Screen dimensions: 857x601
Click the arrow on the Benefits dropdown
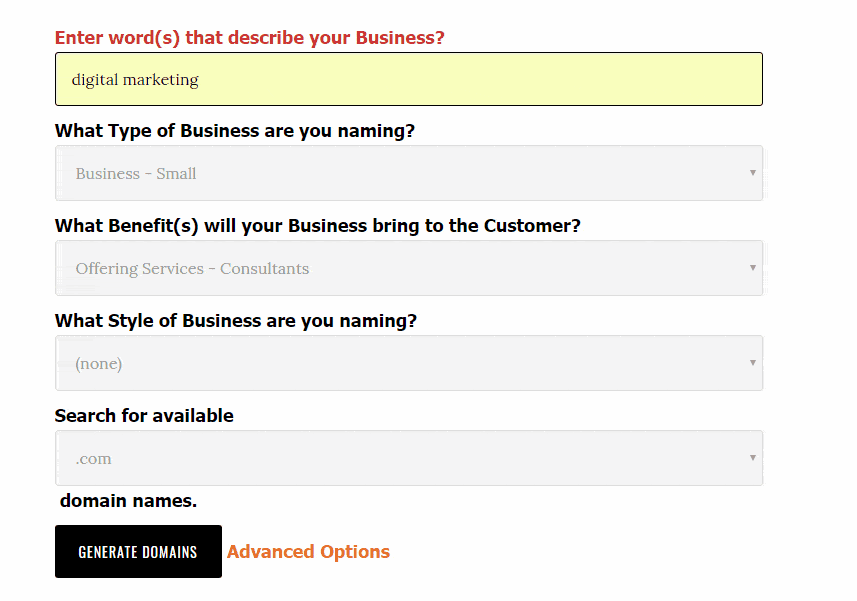(x=752, y=268)
